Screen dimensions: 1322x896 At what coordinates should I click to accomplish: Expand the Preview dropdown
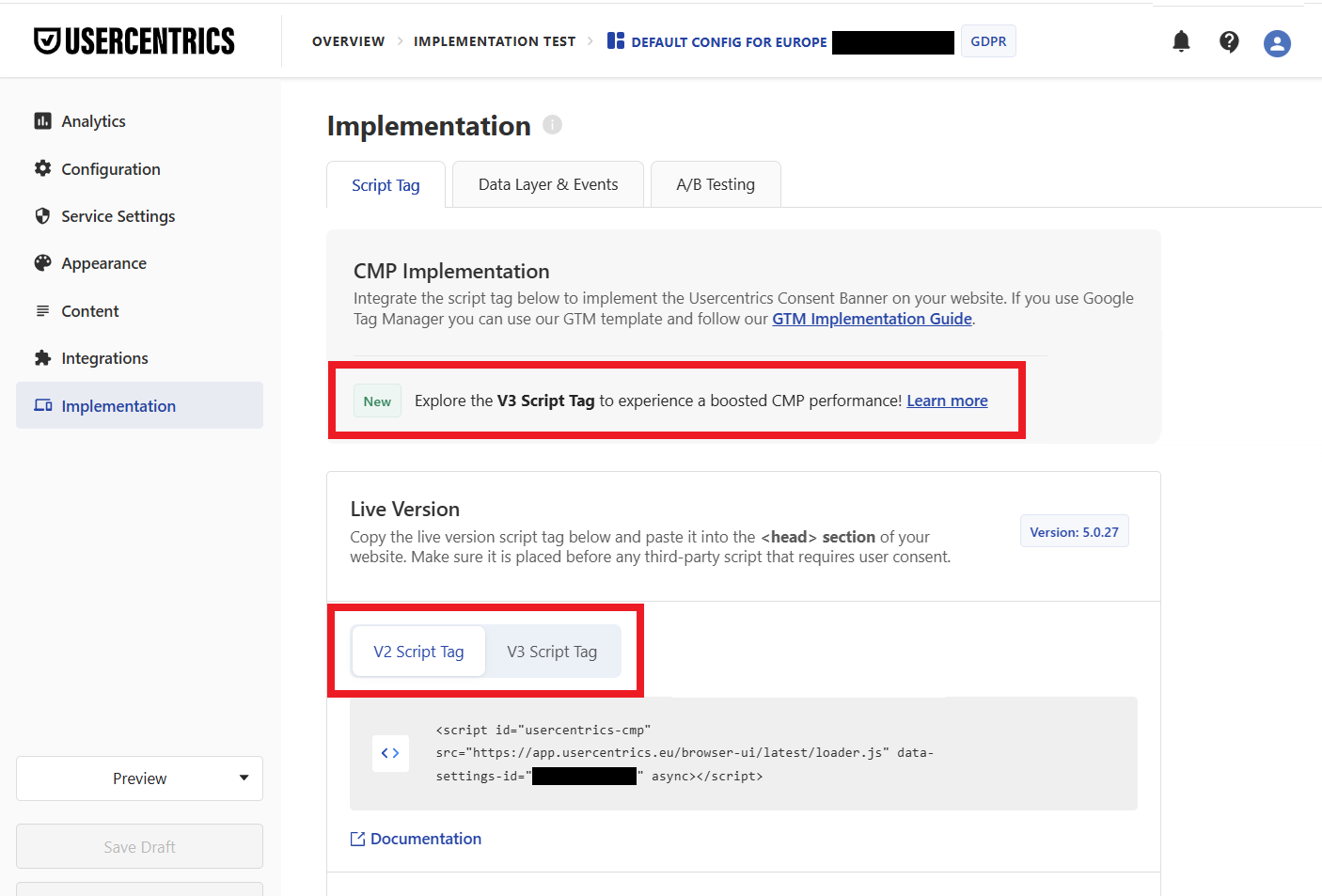139,778
